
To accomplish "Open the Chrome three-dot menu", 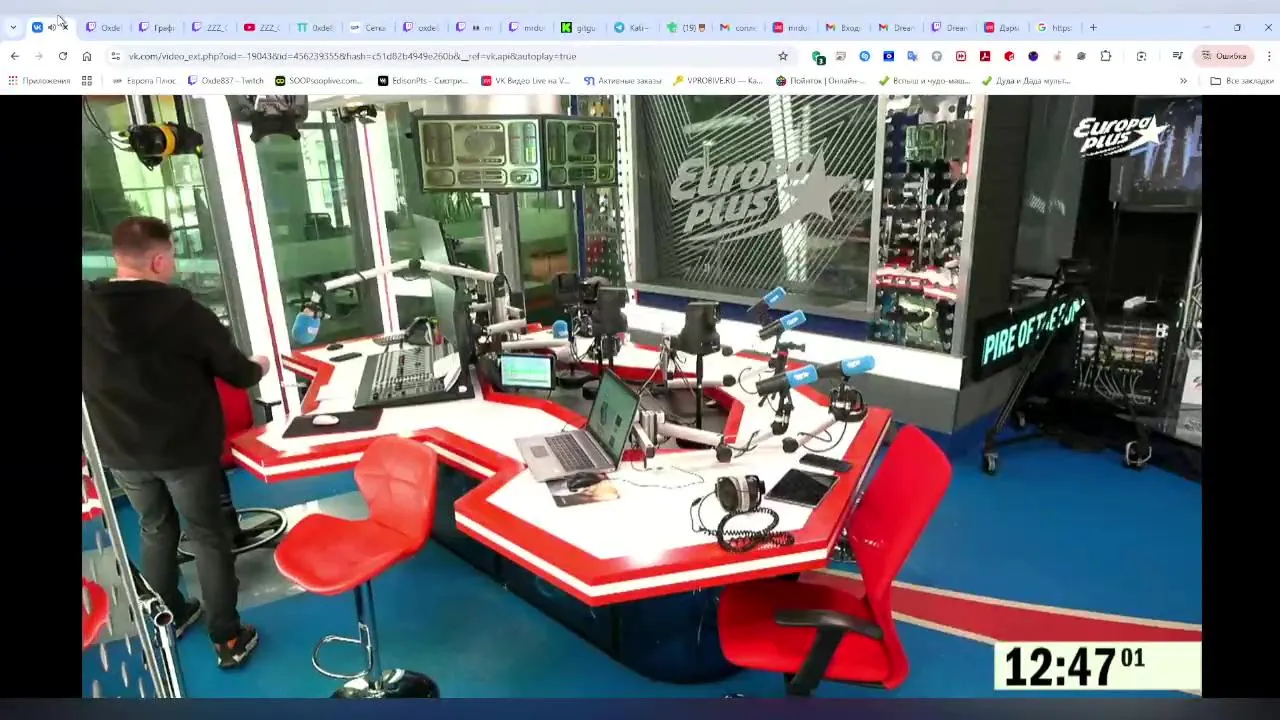I will (1269, 56).
